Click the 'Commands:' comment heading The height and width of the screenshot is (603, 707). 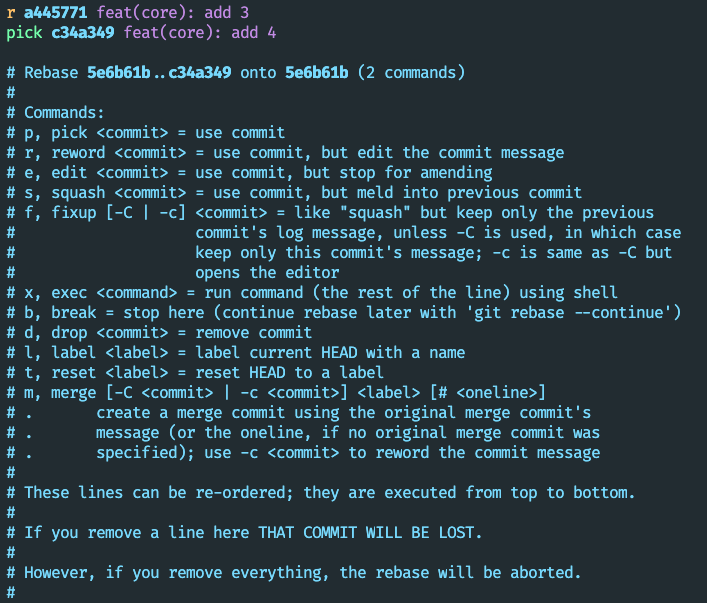(64, 113)
